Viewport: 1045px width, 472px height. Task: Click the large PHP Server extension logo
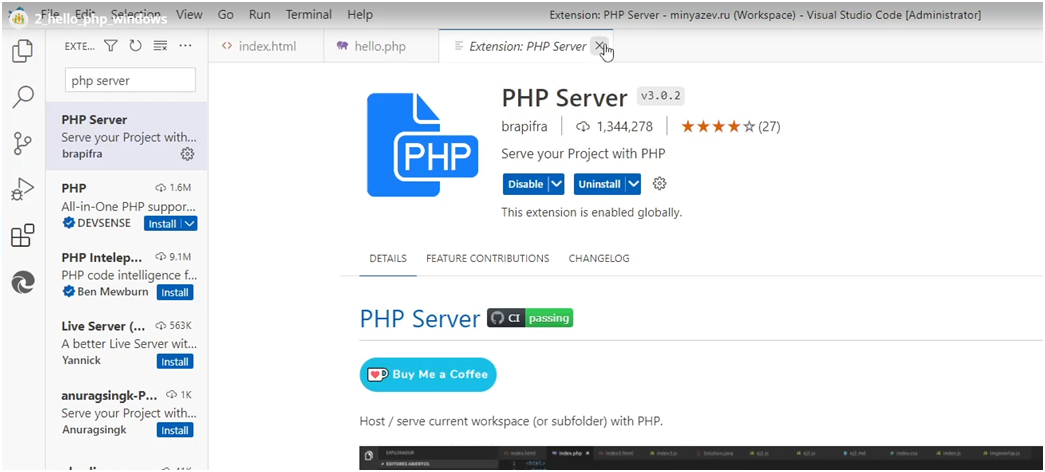point(423,145)
